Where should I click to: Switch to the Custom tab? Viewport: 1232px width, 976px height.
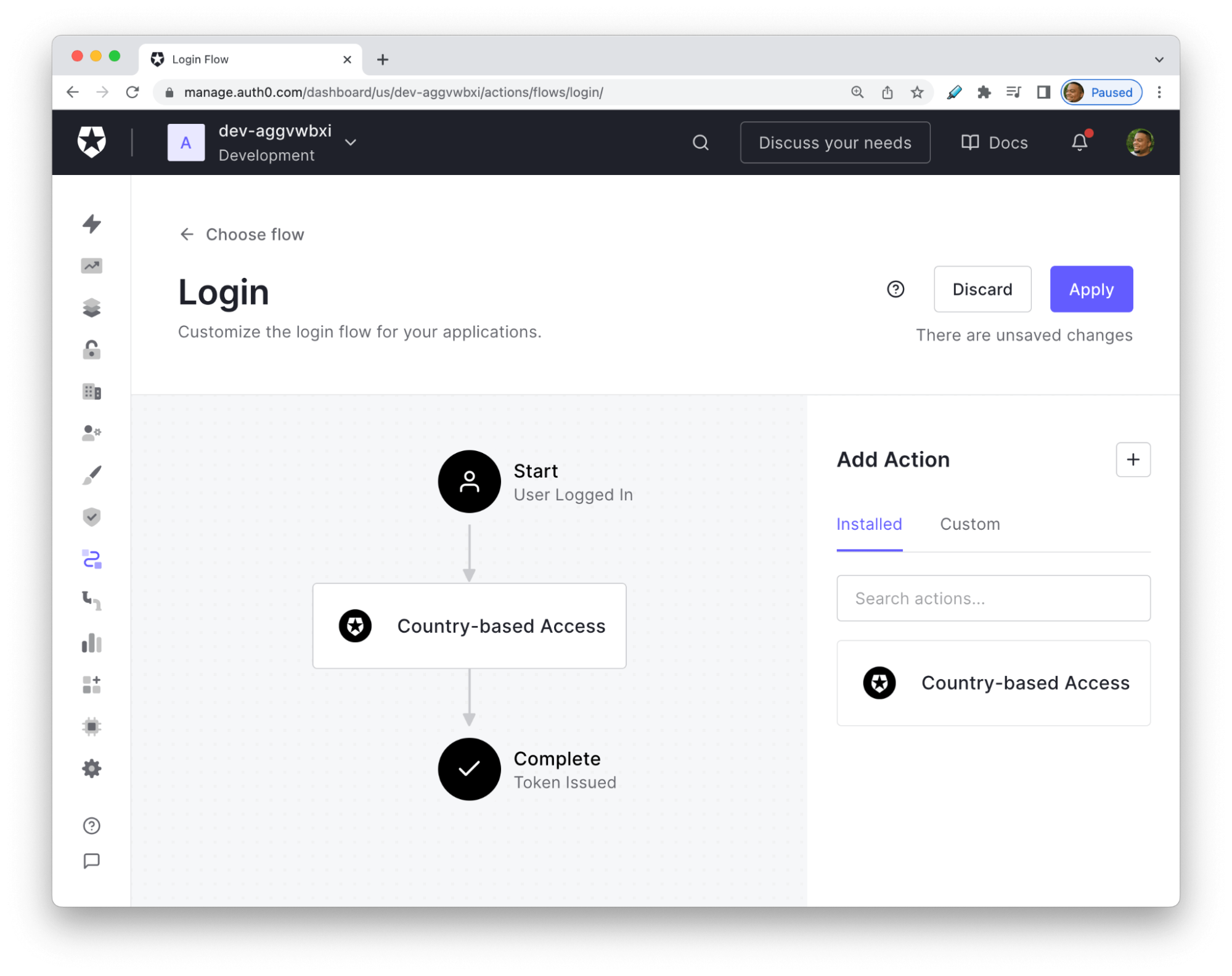969,524
